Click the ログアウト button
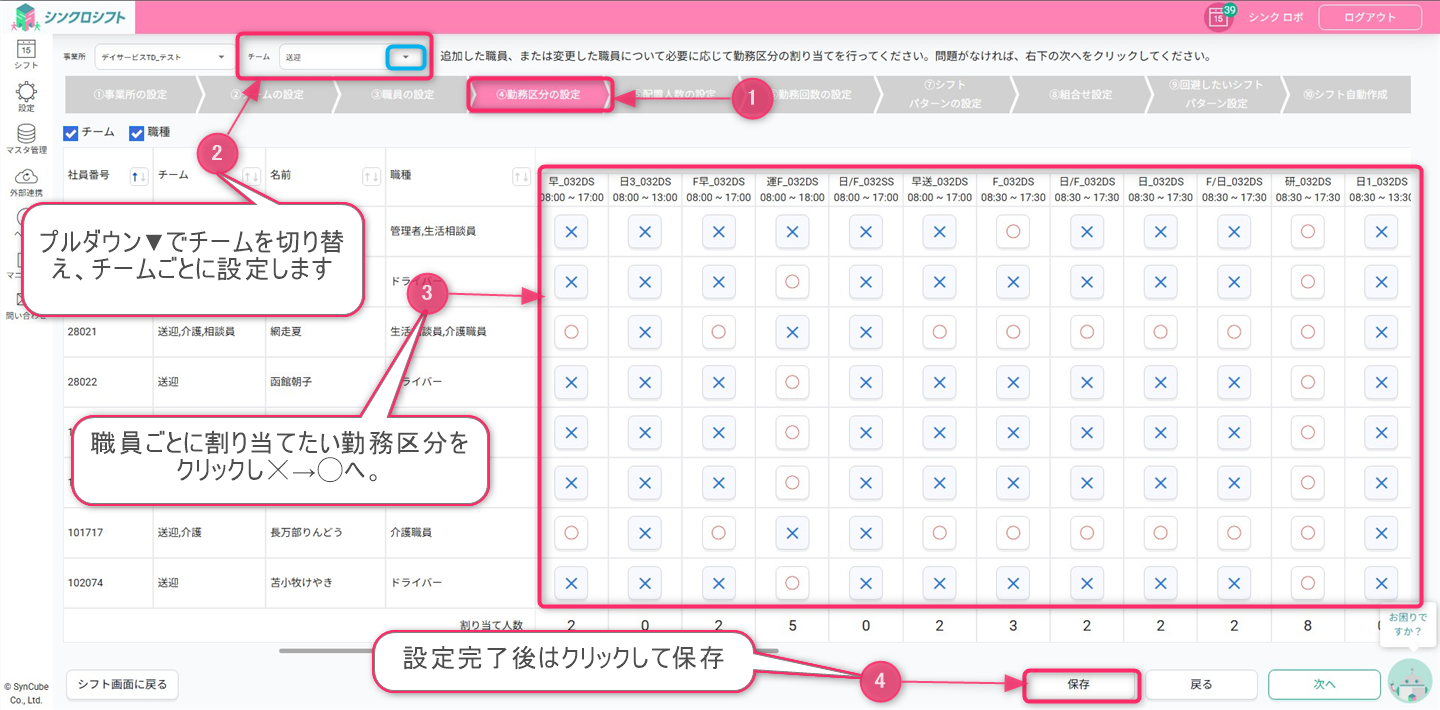 coord(1370,17)
